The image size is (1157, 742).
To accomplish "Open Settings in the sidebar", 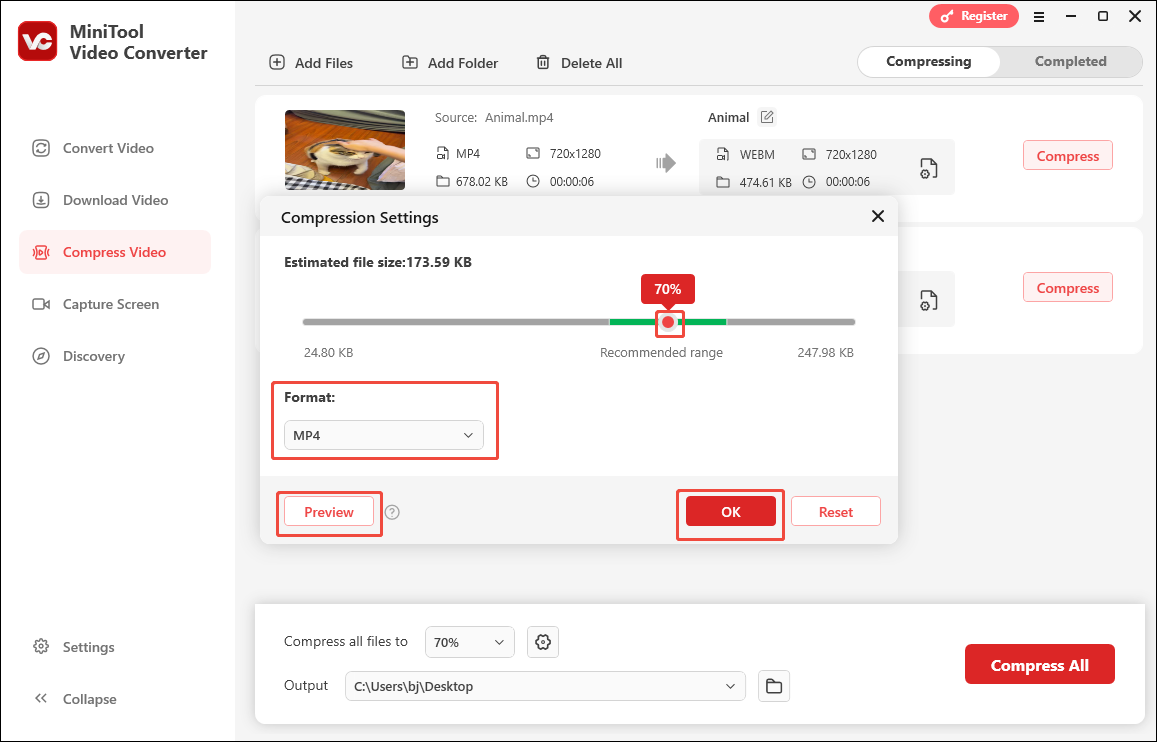I will (74, 647).
